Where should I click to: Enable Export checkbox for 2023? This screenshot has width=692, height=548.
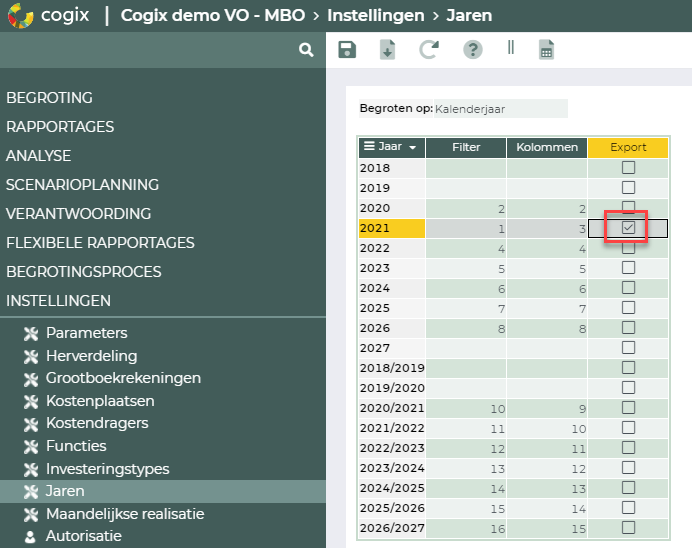[x=628, y=268]
